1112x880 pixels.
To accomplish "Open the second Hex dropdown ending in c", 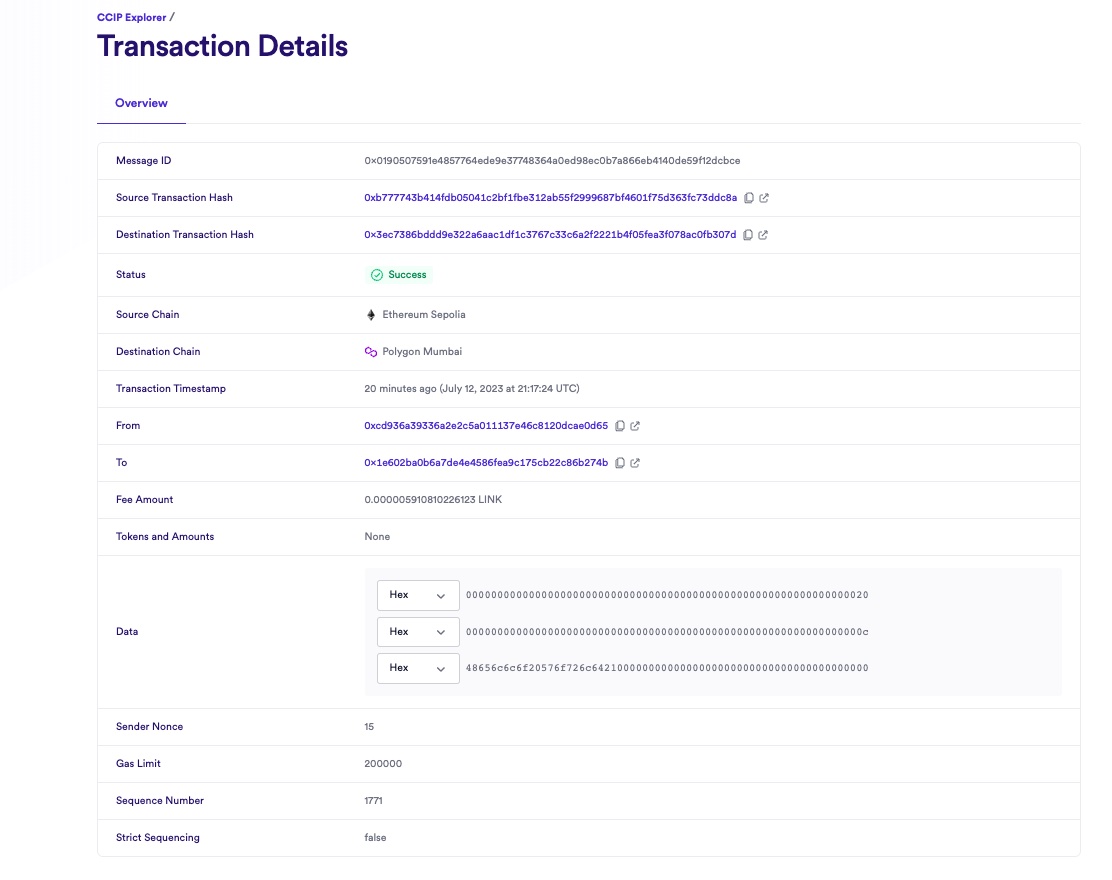I will coord(418,632).
